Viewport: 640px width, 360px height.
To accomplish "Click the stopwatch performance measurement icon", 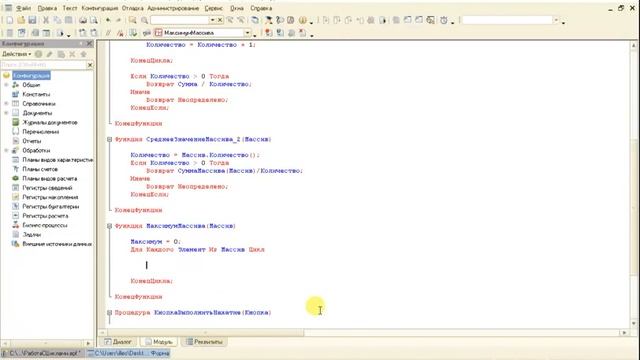I will pyautogui.click(x=444, y=20).
